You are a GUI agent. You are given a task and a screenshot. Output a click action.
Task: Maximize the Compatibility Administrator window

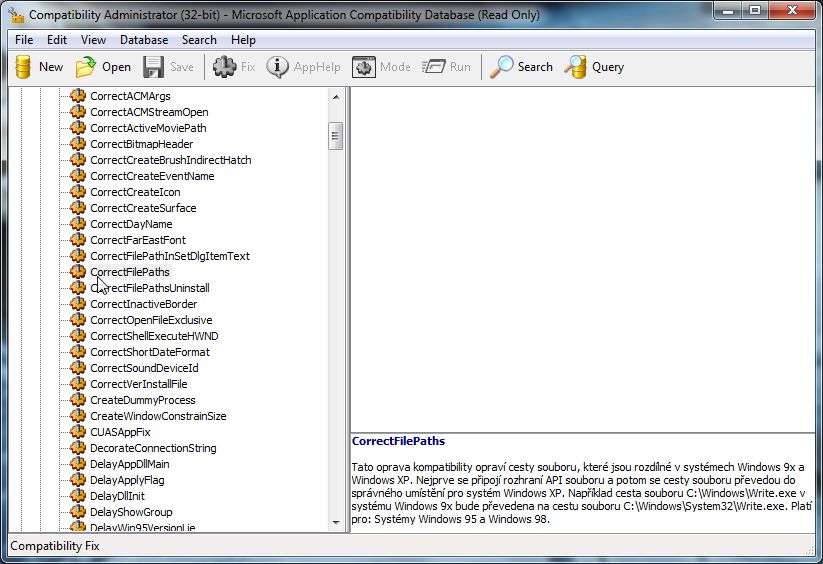[x=755, y=9]
